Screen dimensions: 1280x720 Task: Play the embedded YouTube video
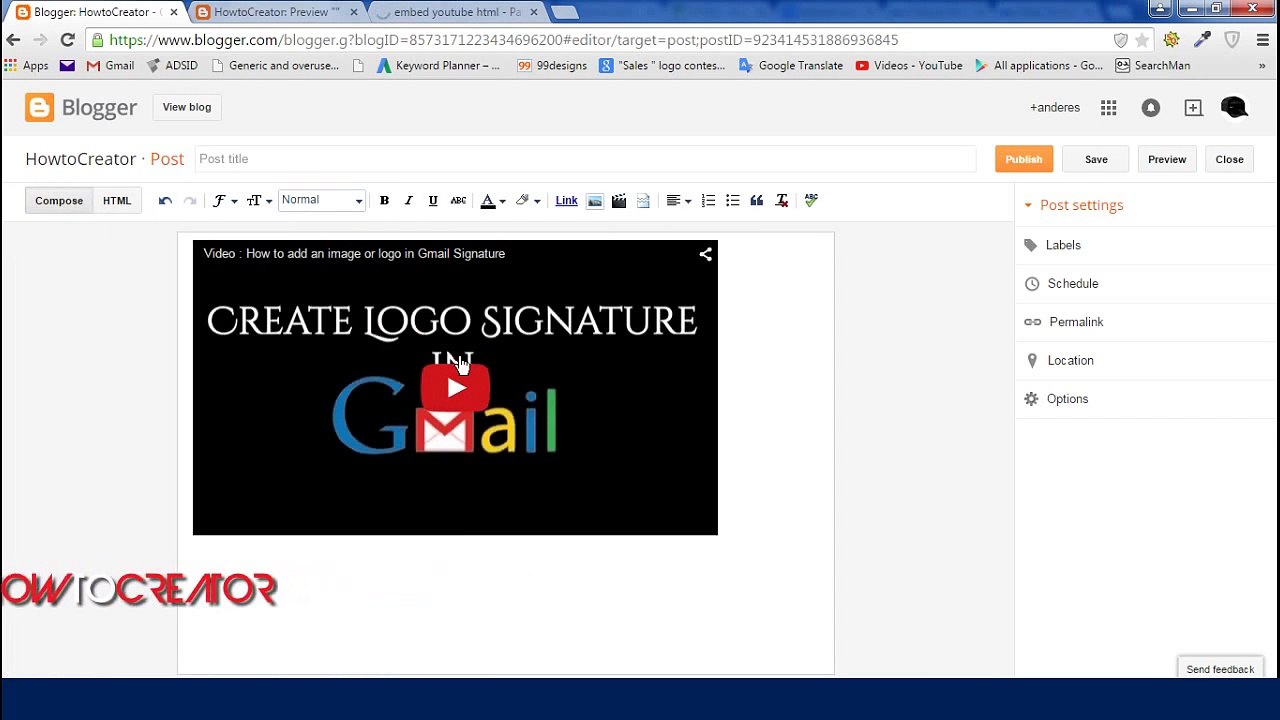(x=455, y=388)
